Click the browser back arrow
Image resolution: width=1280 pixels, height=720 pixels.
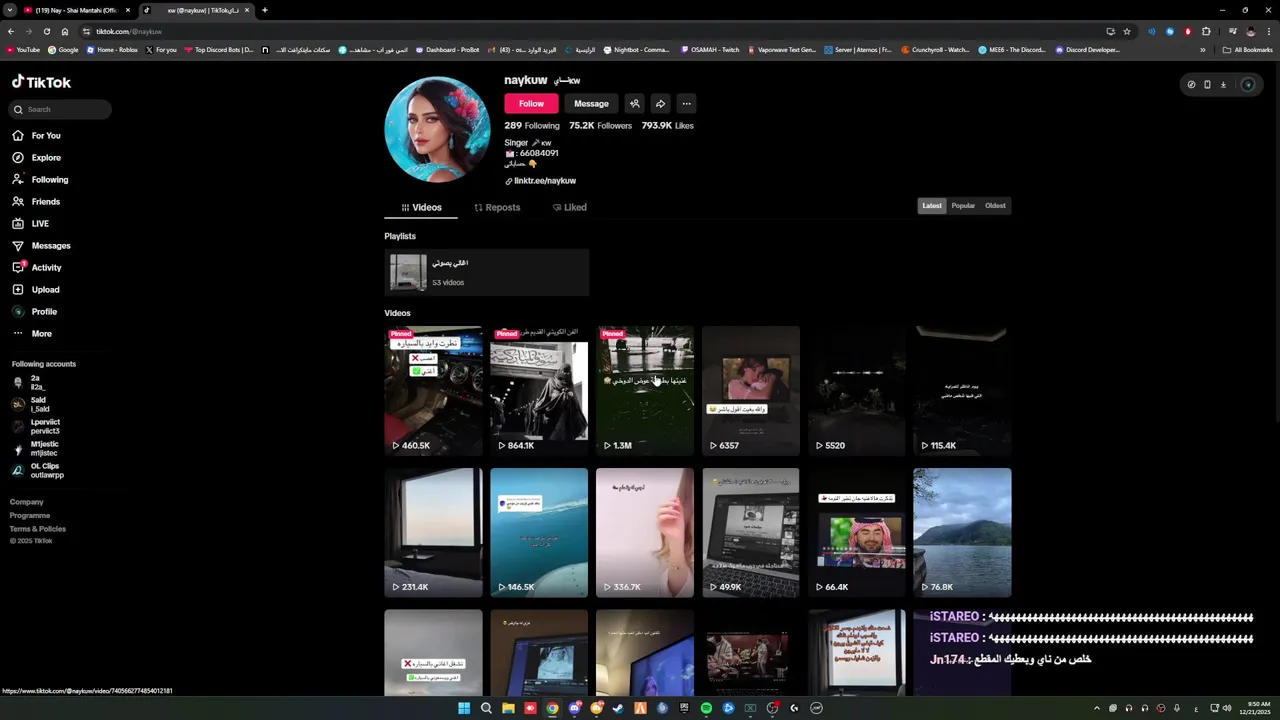coord(11,31)
